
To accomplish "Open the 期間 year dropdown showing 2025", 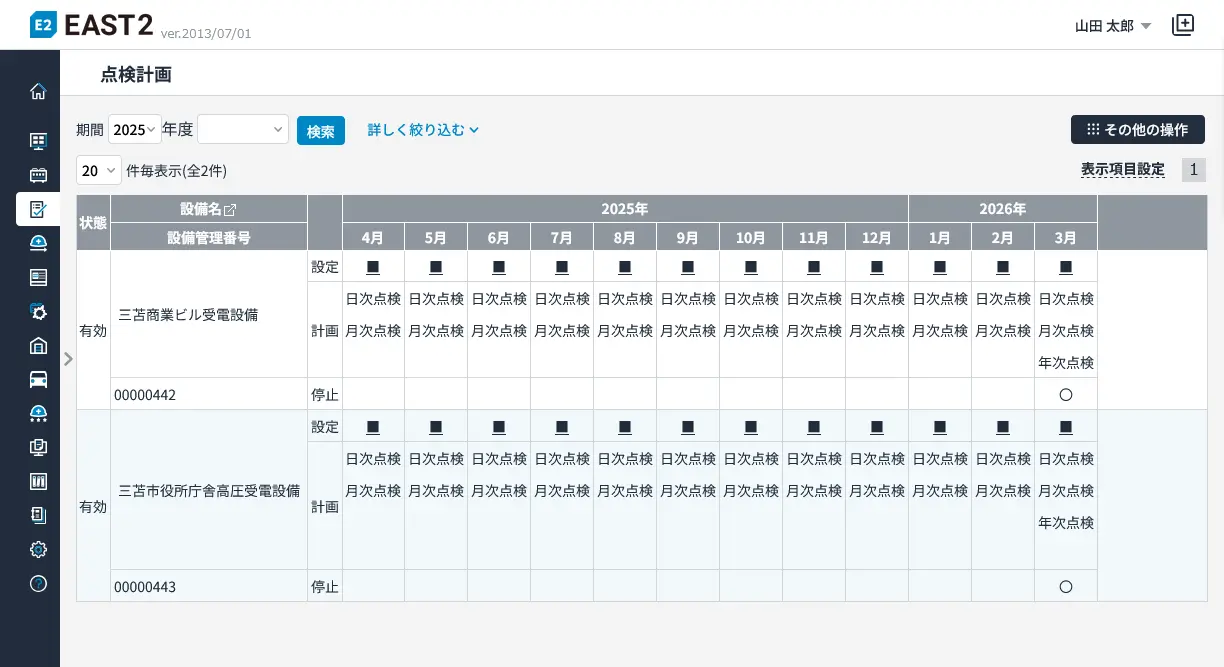I will tap(134, 130).
